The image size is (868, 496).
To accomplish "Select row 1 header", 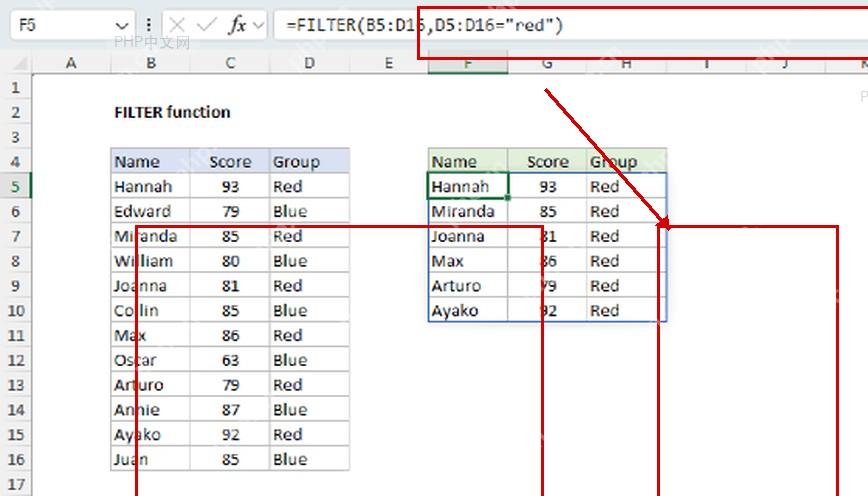I will coord(16,87).
